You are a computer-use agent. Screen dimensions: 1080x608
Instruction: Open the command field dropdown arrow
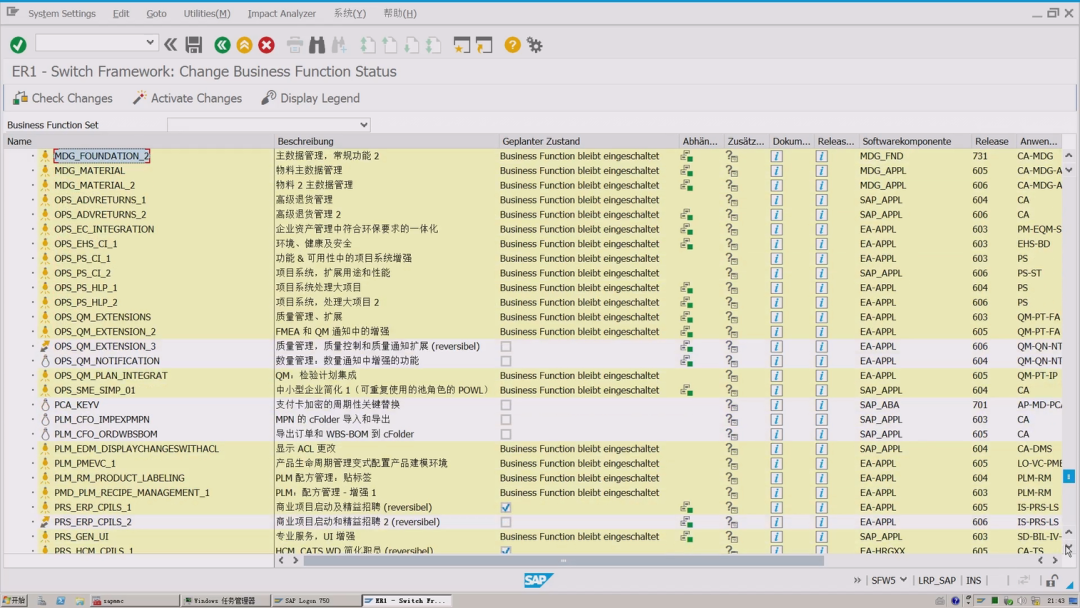(x=149, y=42)
